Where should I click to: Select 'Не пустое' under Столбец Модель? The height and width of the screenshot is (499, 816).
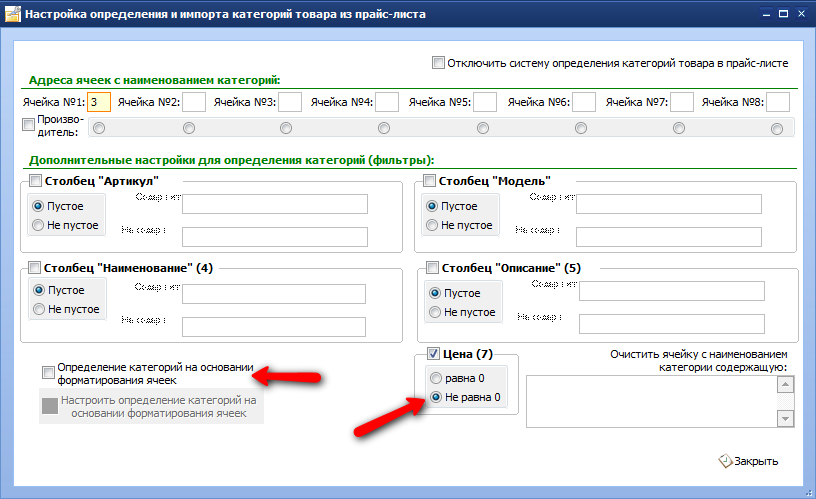432,225
